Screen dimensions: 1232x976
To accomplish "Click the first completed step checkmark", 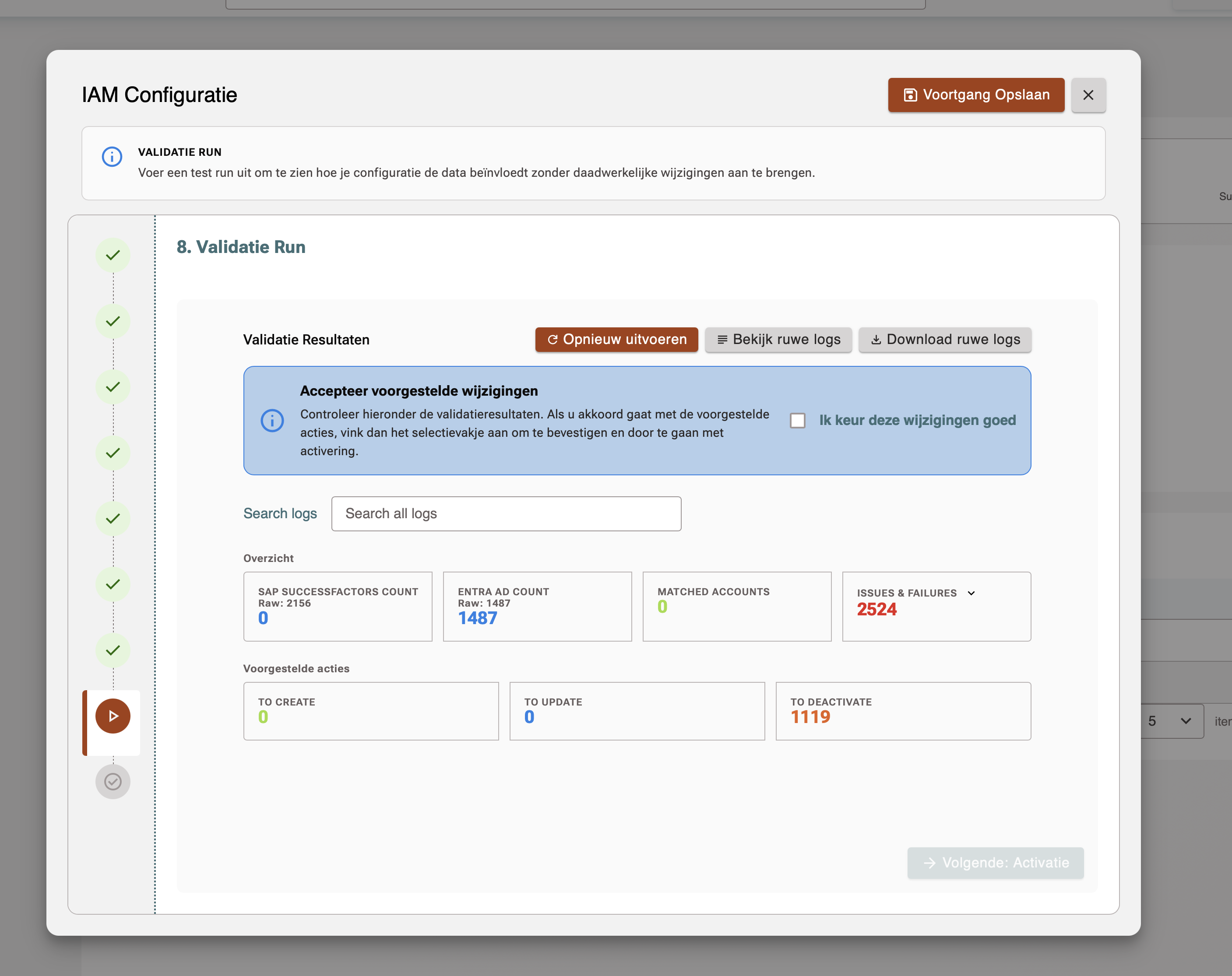I will [x=113, y=255].
